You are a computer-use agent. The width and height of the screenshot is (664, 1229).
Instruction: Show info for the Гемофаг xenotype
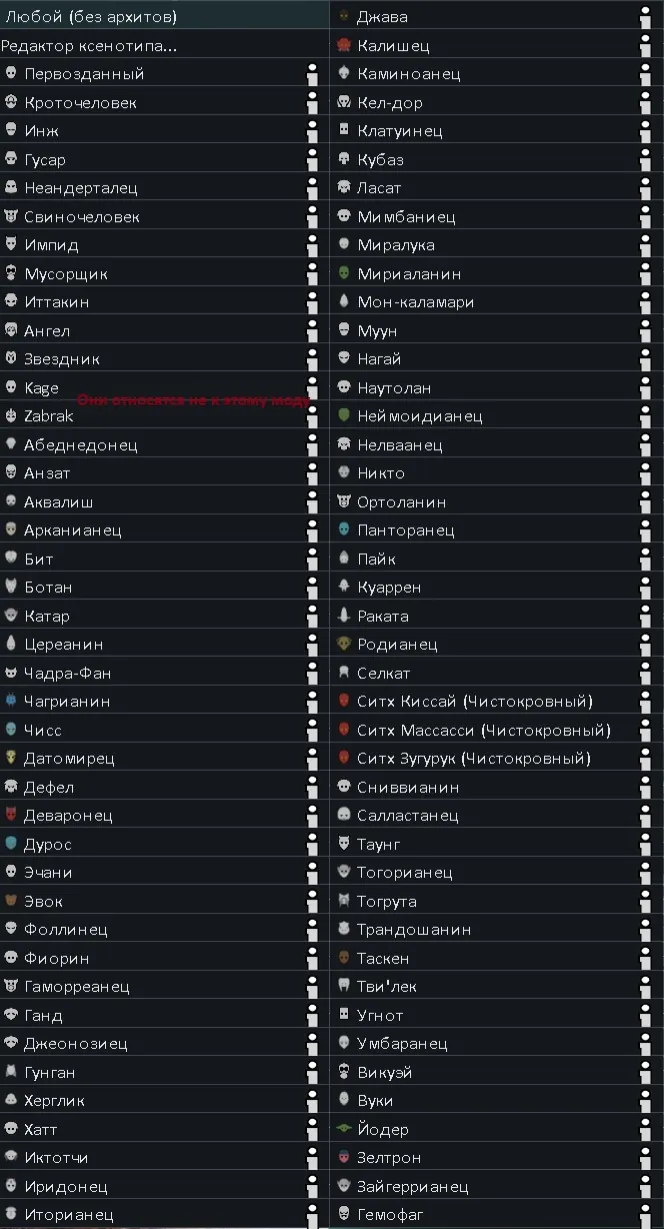click(x=647, y=1214)
